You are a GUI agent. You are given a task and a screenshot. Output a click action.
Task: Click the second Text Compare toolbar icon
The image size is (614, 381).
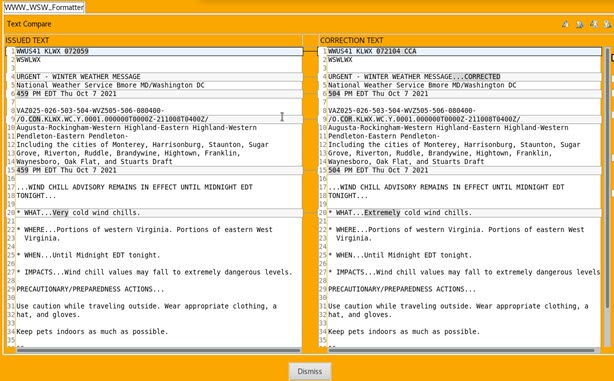[x=580, y=24]
